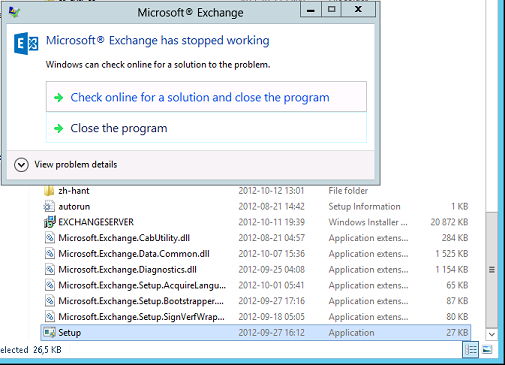Maximize the Microsoft Exchange error dialog
This screenshot has width=505, height=365.
pyautogui.click(x=331, y=10)
